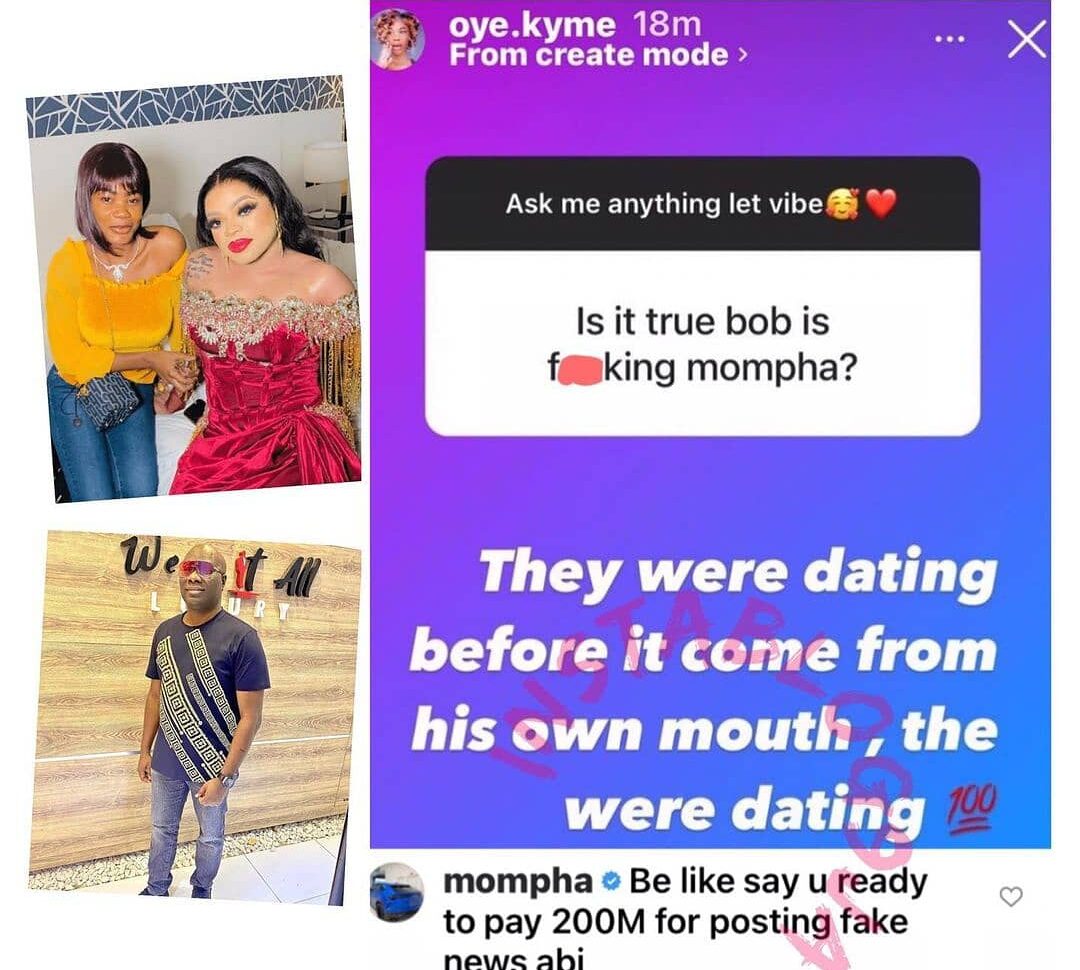Open the mompha username link
The height and width of the screenshot is (970, 1080).
pos(518,881)
